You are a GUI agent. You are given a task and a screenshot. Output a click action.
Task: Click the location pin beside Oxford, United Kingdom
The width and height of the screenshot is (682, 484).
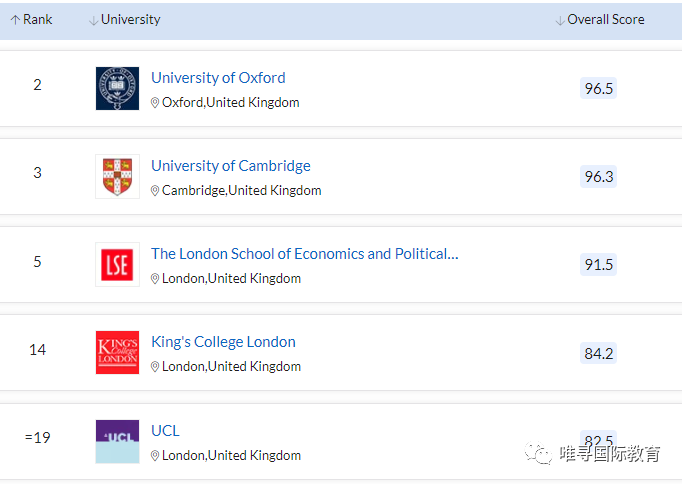(x=155, y=103)
